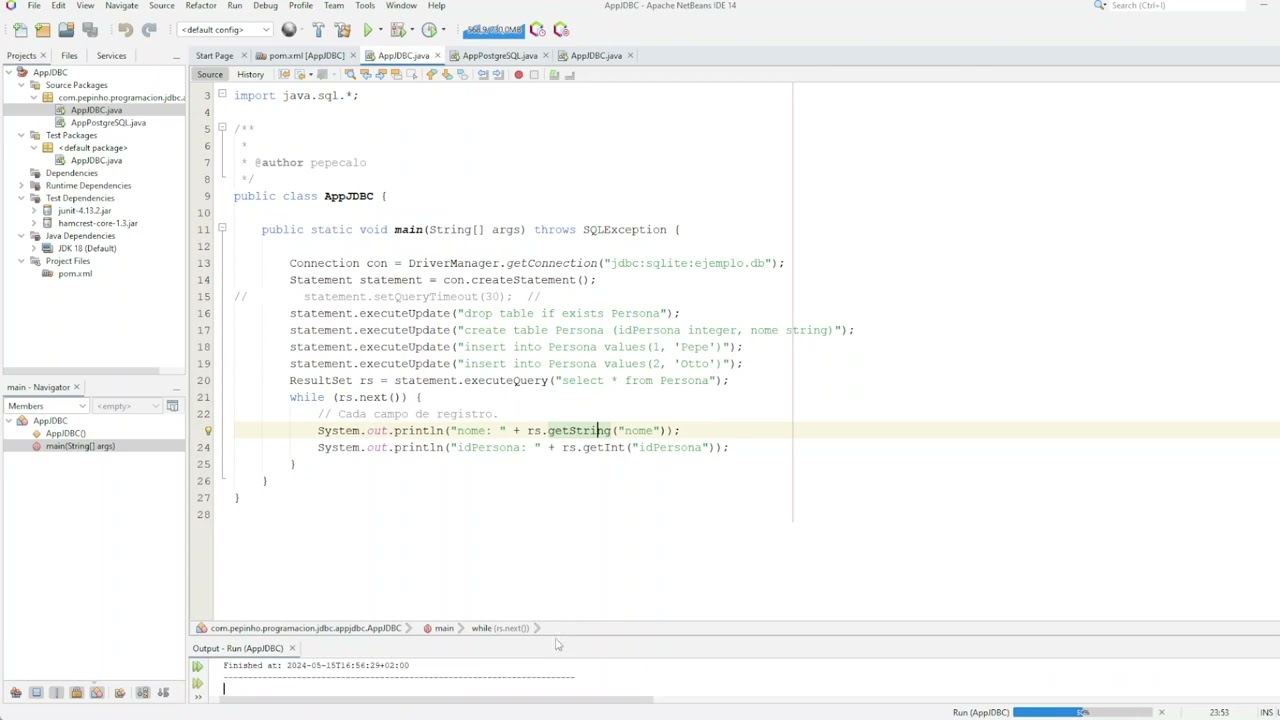Toggle Show Static Members filter in Navigator

click(x=56, y=692)
